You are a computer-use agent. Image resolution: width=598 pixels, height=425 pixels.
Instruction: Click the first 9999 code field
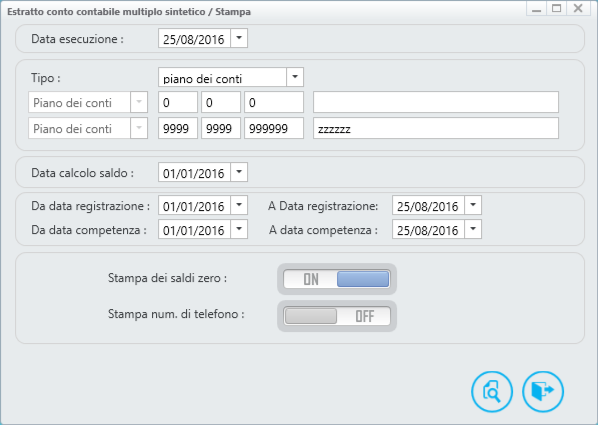click(x=178, y=128)
